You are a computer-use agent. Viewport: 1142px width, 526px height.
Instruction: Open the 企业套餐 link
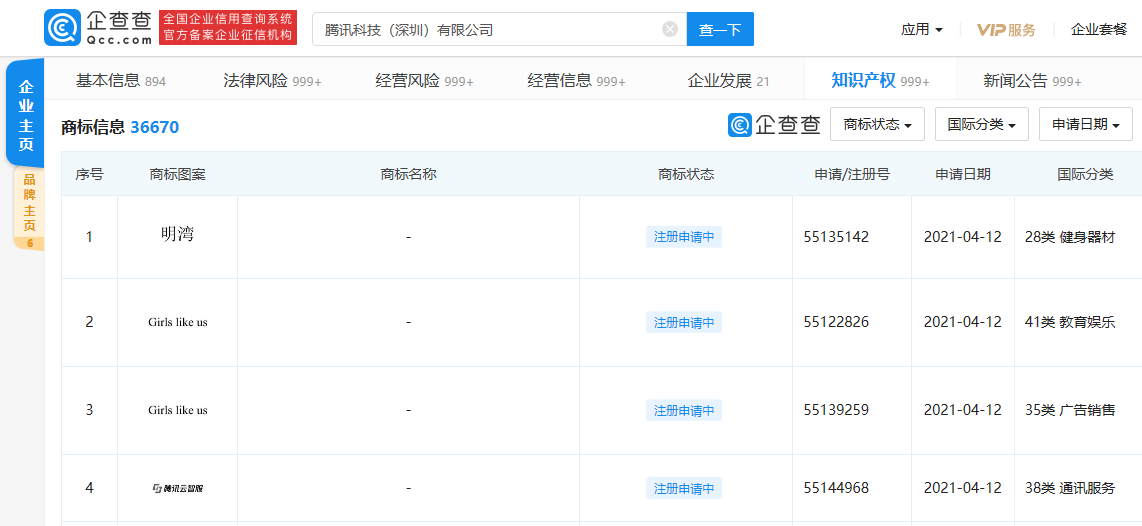1099,30
